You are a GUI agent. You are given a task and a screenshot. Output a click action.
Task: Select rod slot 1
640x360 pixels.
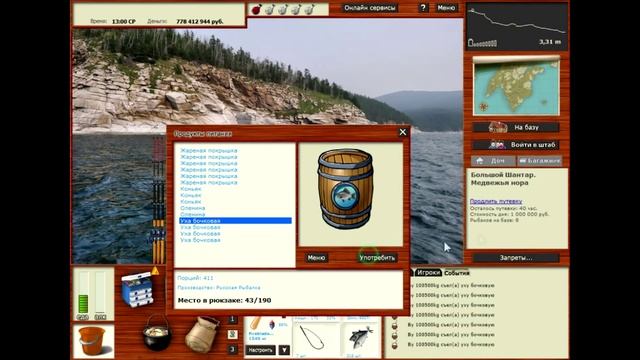[232, 319]
